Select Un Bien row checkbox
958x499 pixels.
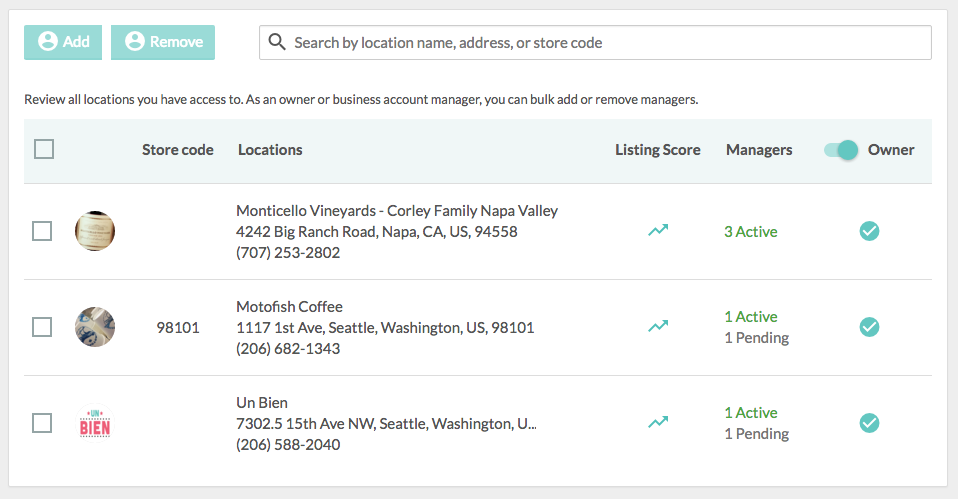coord(42,423)
